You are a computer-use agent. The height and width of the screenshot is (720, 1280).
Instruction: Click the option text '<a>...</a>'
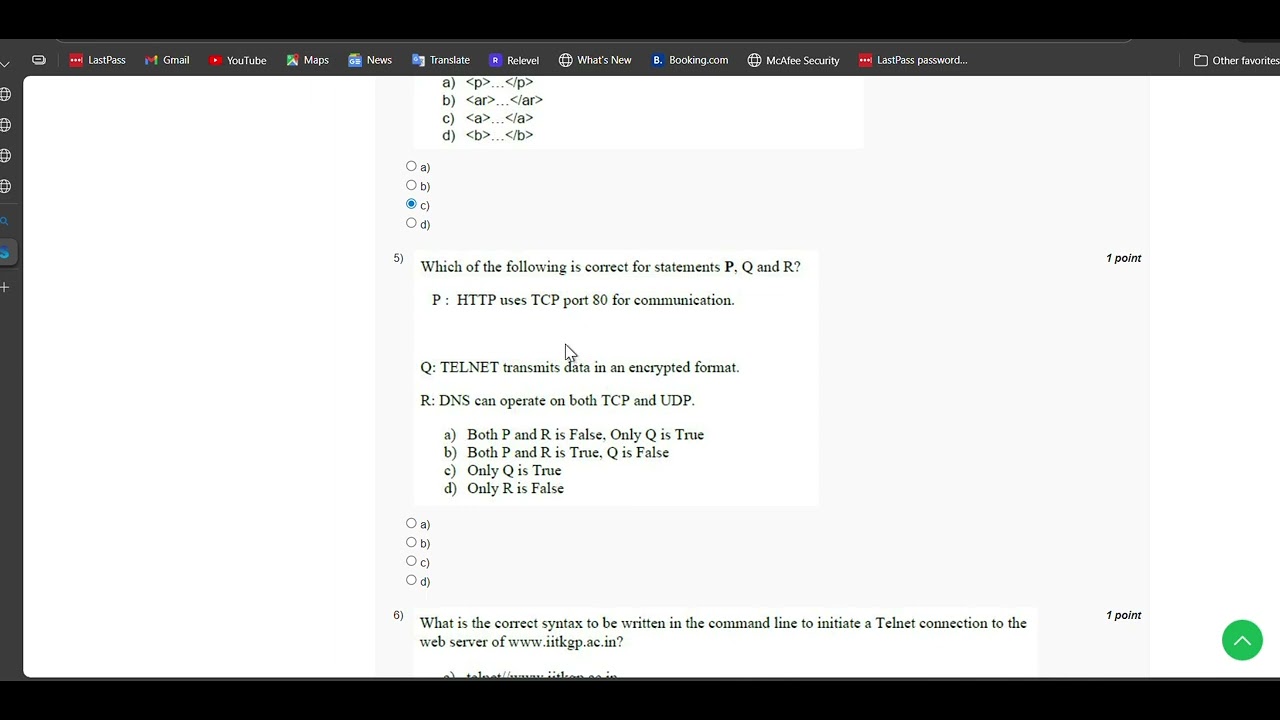[499, 118]
